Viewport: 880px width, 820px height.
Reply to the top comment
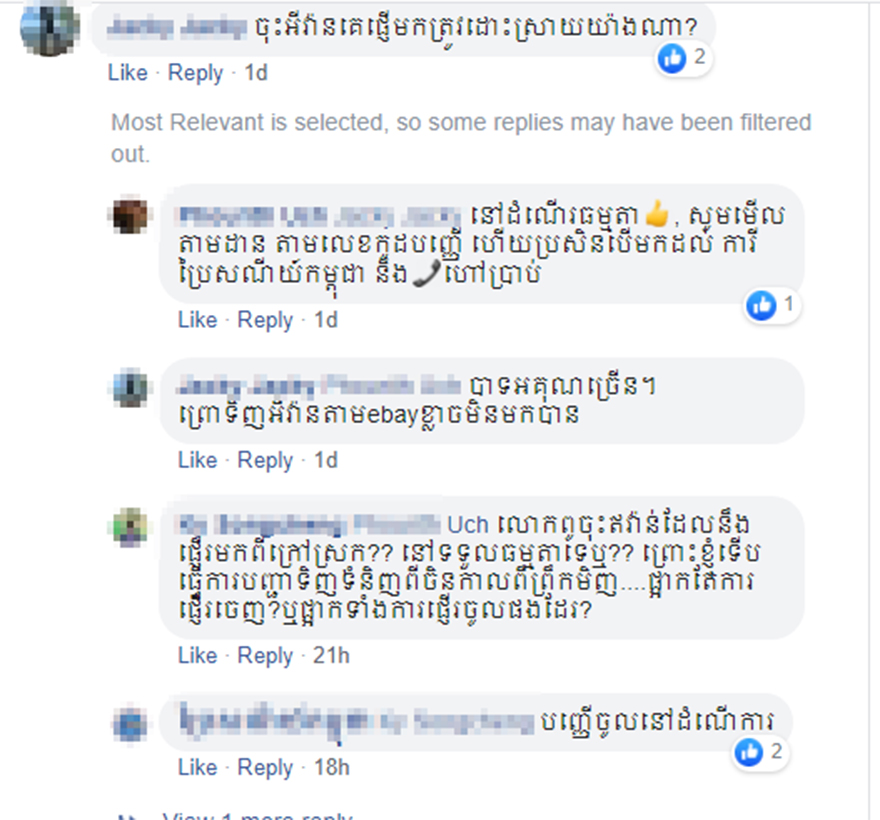[195, 73]
